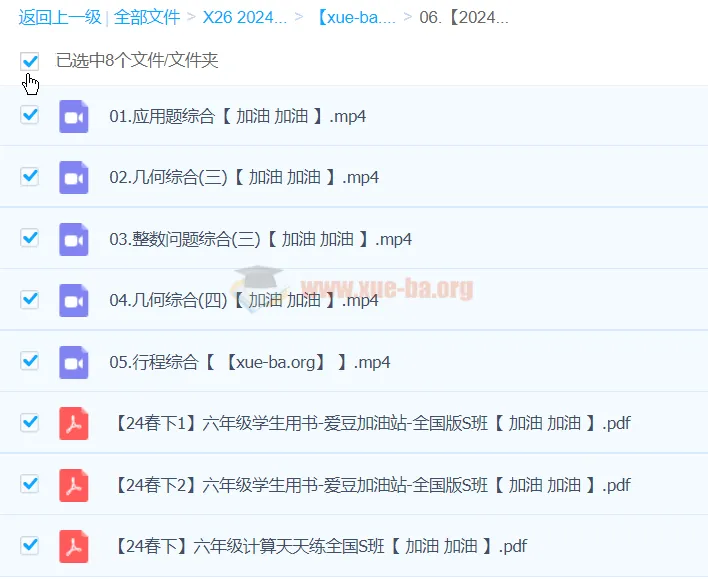
Task: Click the video icon for 05.行程综合
Action: [x=74, y=362]
